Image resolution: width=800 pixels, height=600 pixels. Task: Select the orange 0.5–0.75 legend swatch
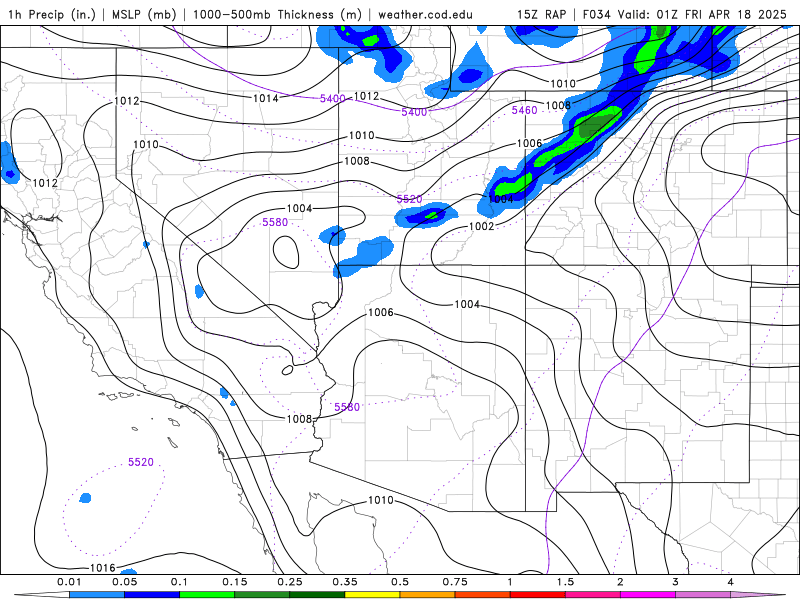428,595
